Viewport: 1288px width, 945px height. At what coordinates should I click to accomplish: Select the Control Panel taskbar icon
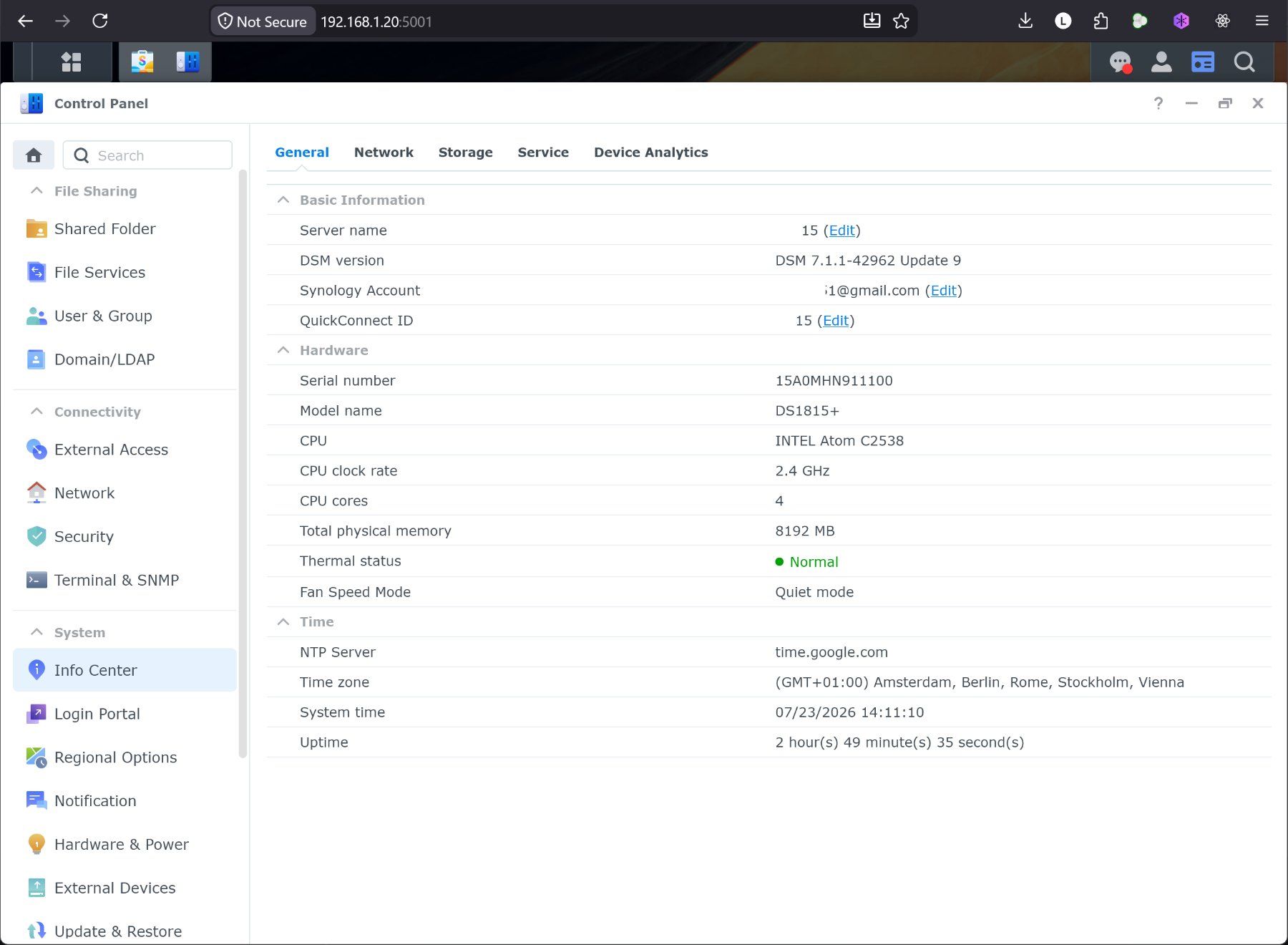click(x=187, y=62)
